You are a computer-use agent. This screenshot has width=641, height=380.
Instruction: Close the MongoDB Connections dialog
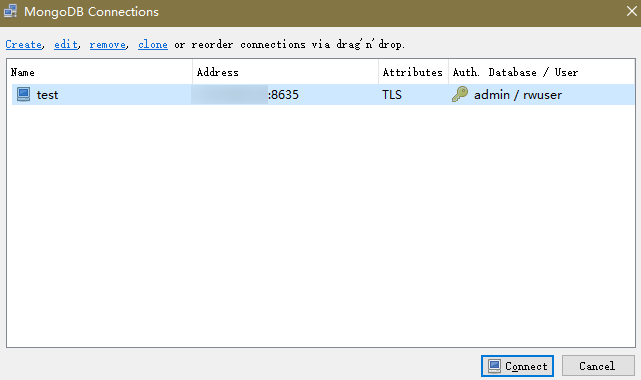632,11
